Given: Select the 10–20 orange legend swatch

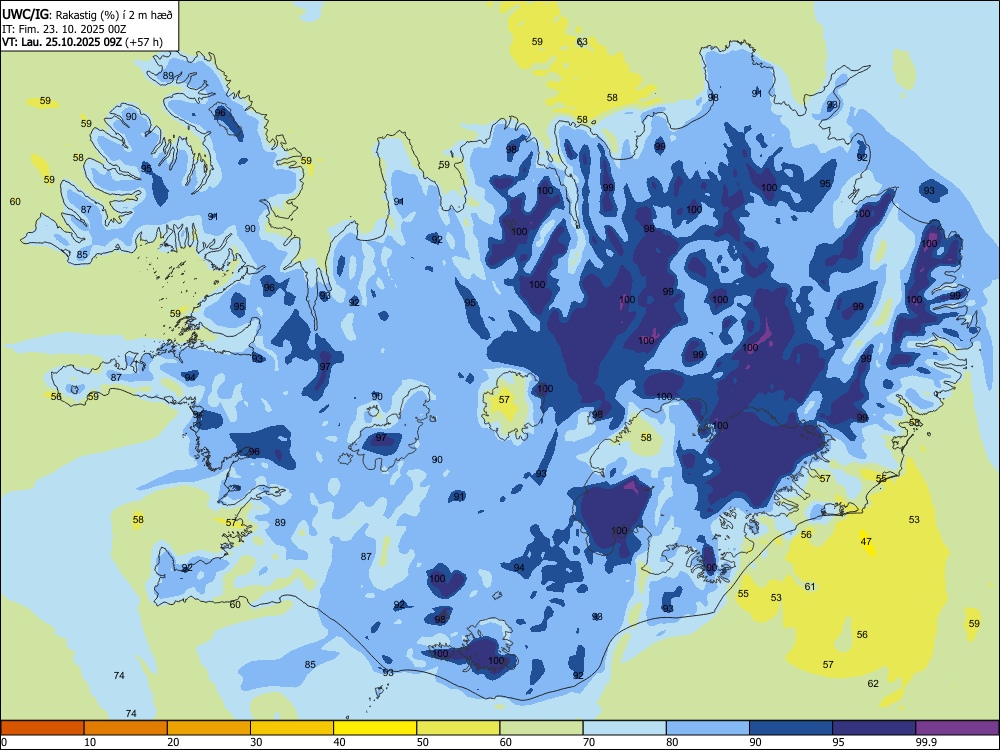Looking at the screenshot, I should tap(126, 728).
